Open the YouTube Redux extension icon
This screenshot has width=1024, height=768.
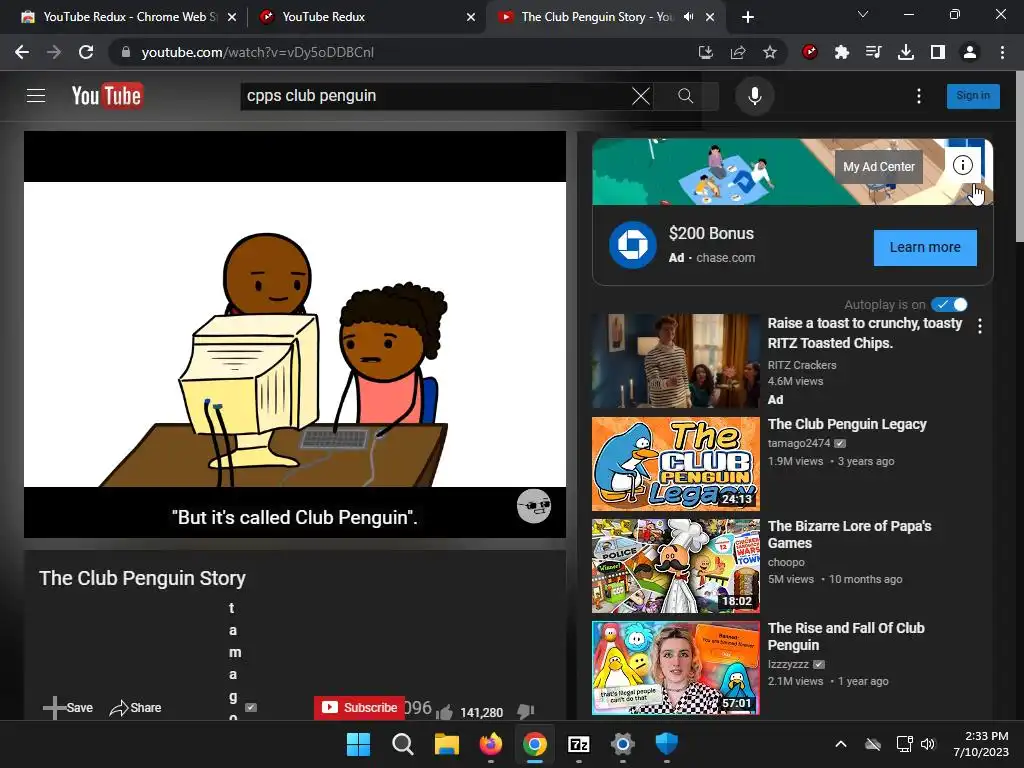click(810, 52)
